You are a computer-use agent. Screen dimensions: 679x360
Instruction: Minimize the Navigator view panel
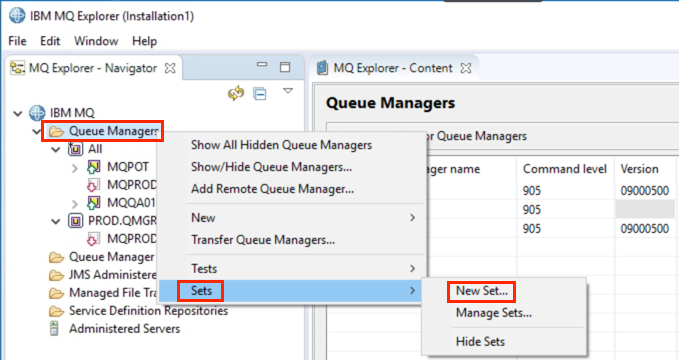[262, 65]
